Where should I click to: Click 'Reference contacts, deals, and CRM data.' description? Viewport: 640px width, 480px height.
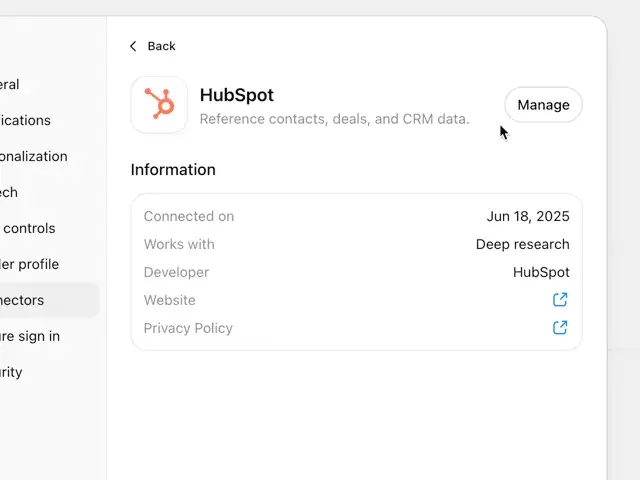click(x=335, y=119)
